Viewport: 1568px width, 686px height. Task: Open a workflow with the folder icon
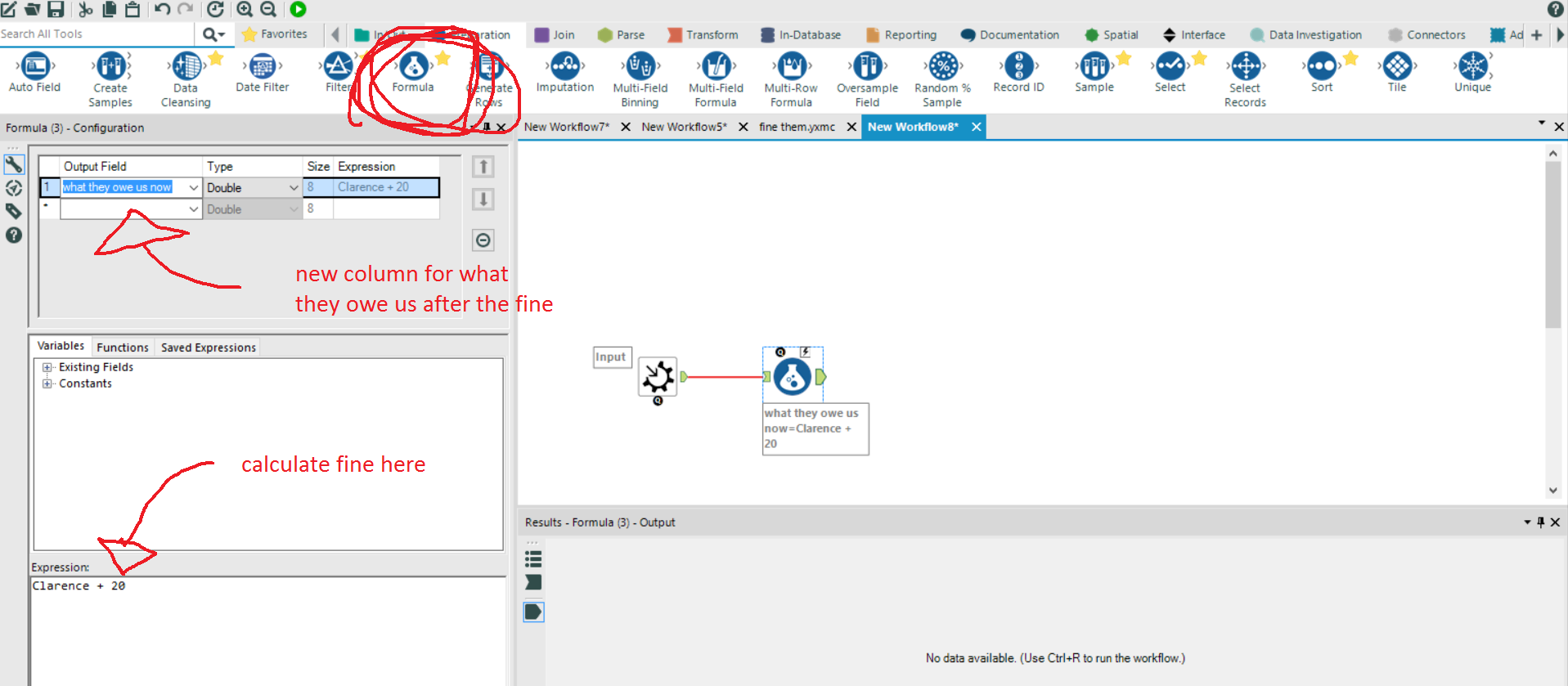(33, 9)
